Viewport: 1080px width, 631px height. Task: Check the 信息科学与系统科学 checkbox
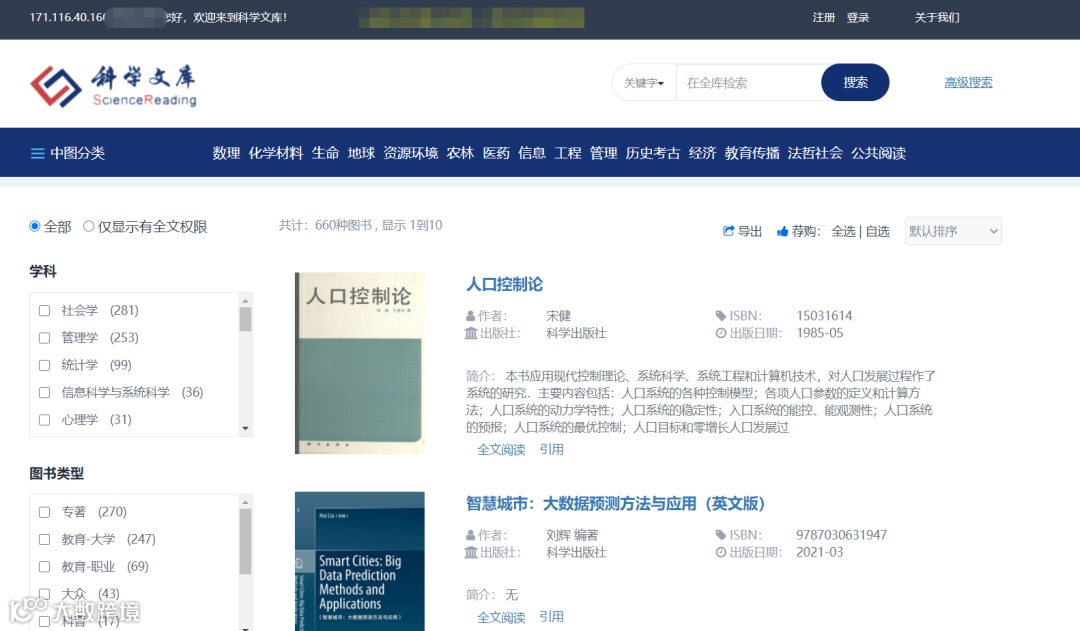(45, 393)
